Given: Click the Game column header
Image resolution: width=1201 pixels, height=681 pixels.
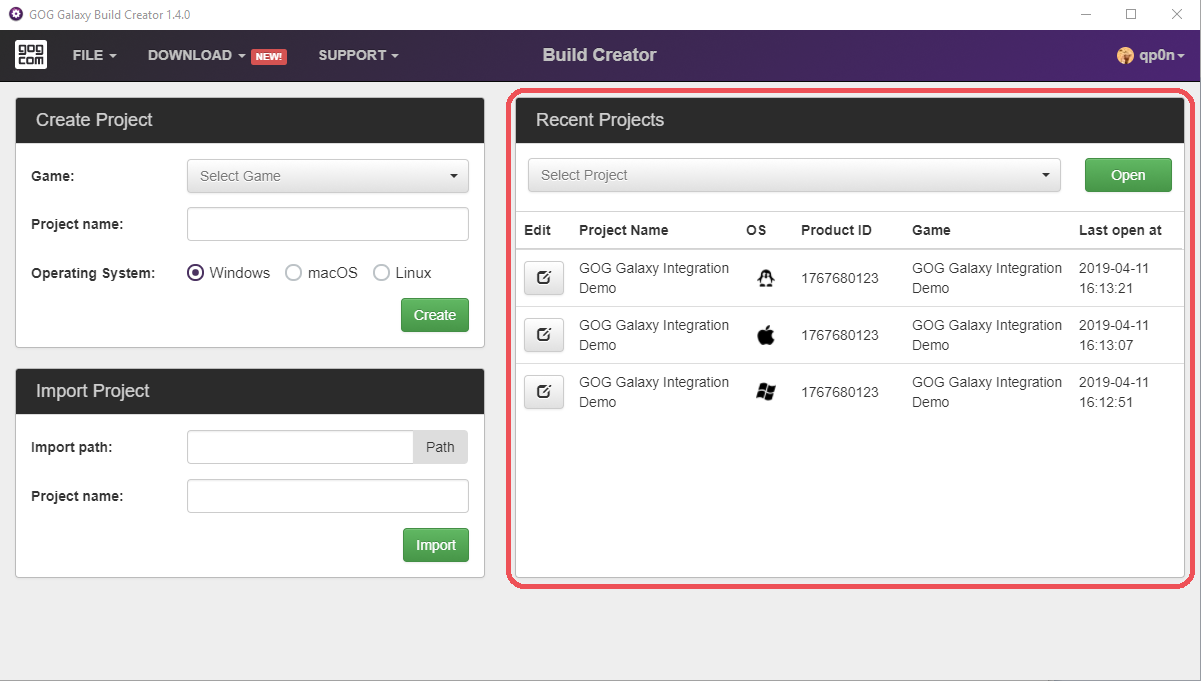Looking at the screenshot, I should pyautogui.click(x=931, y=230).
